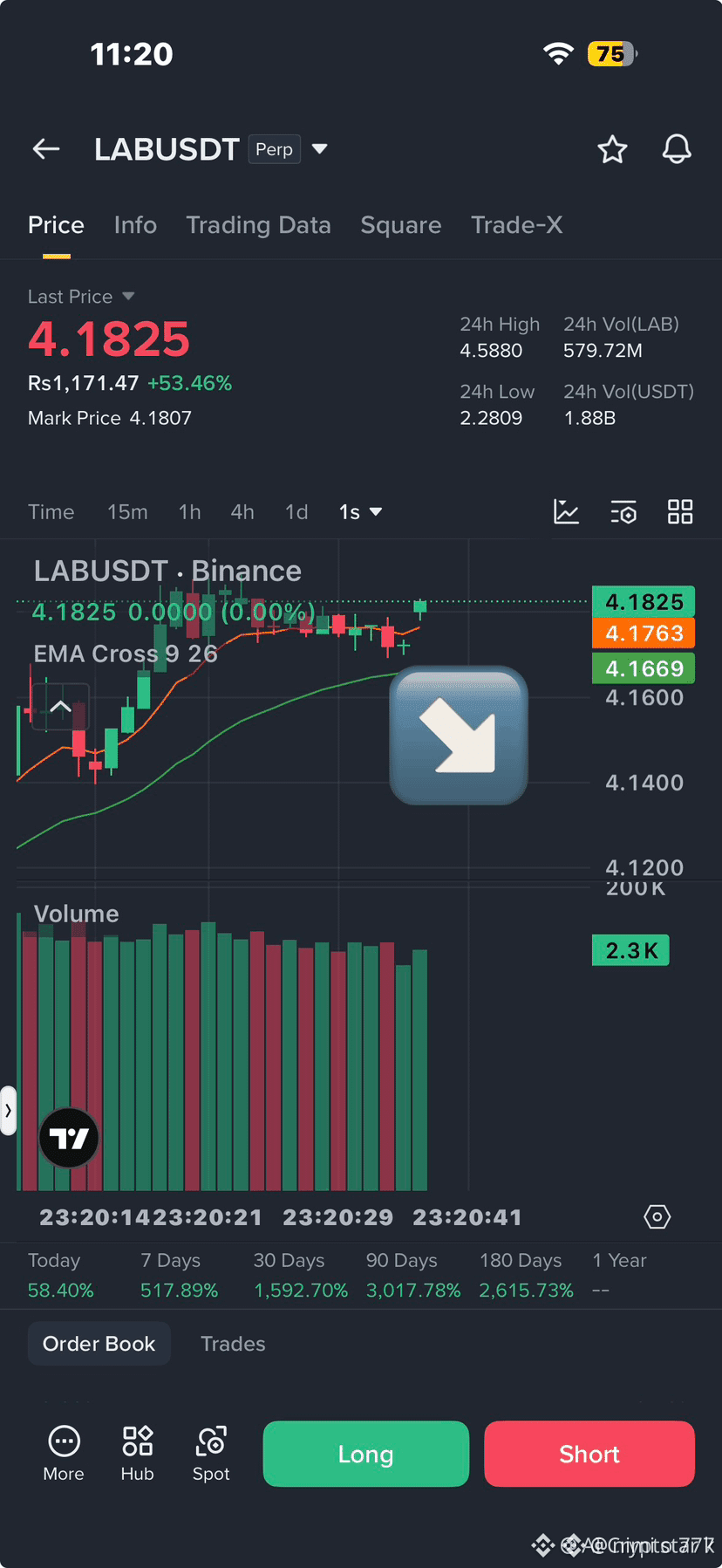The image size is (722, 1568).
Task: Tap the 2.3K volume tag
Action: point(630,950)
